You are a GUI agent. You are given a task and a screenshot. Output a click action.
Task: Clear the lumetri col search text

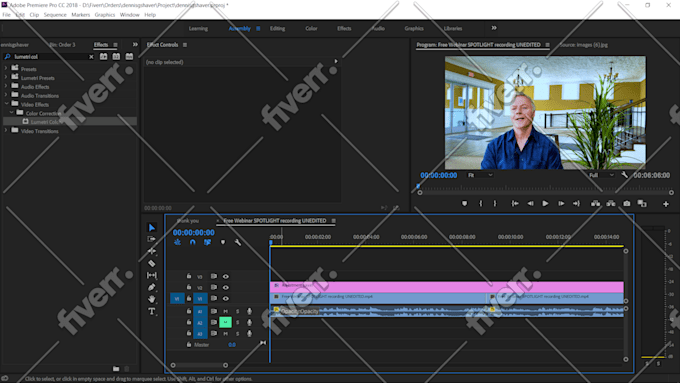click(91, 57)
